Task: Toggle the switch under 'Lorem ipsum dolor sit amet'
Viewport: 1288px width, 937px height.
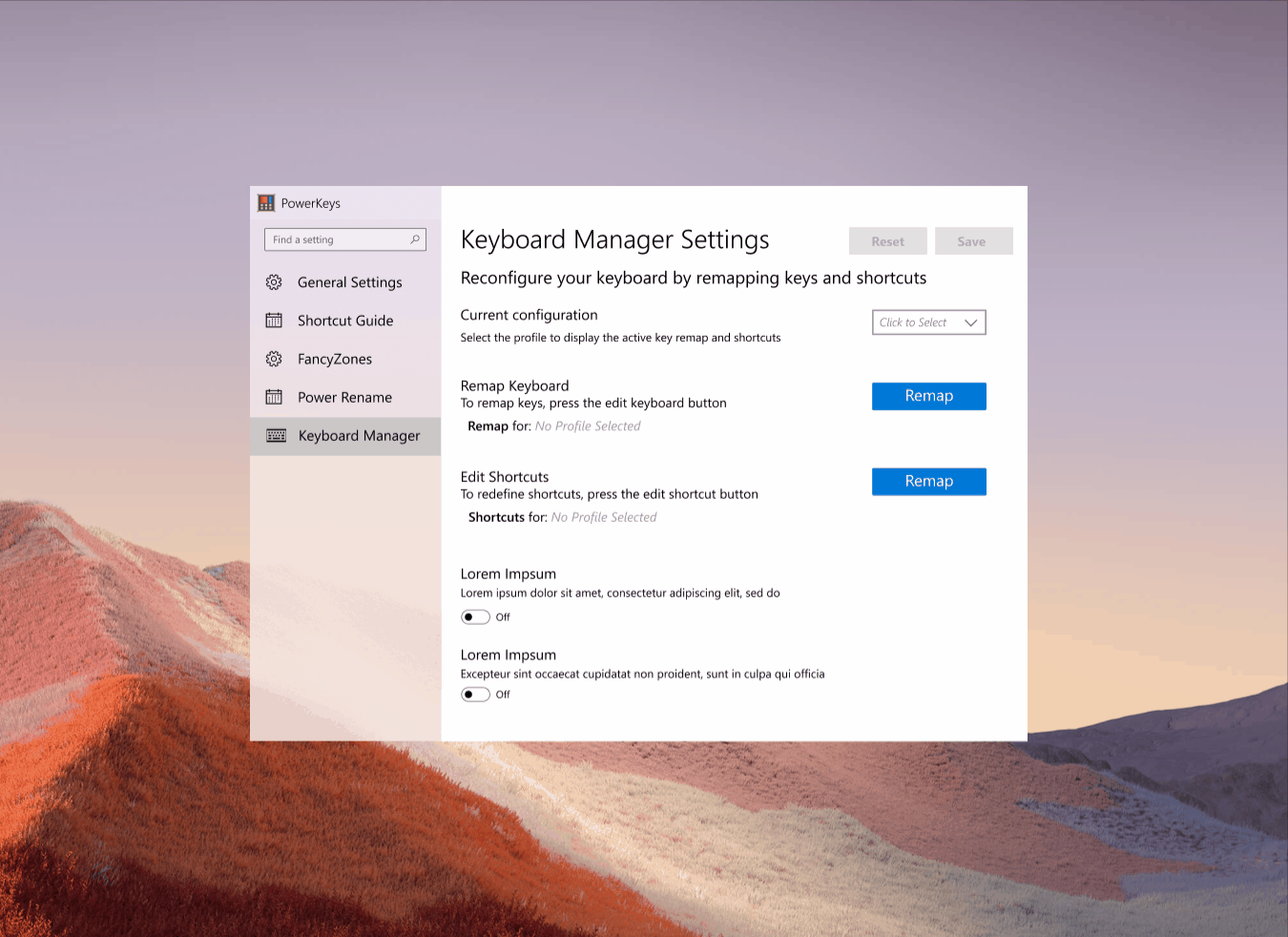Action: pos(475,617)
